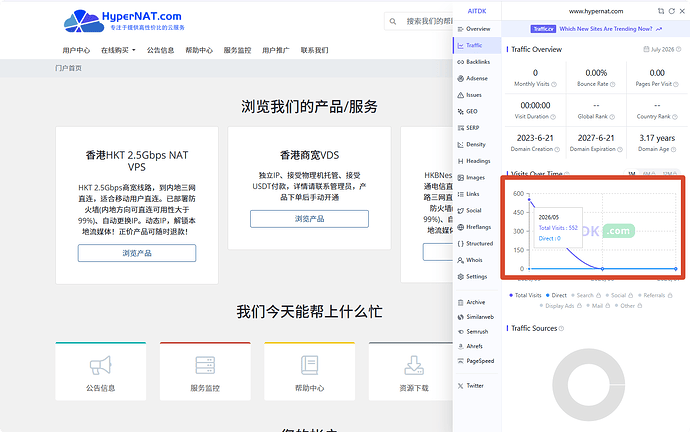Viewport: 690px width, 432px height.
Task: Close the AITDK panel with X
Action: pyautogui.click(x=682, y=11)
